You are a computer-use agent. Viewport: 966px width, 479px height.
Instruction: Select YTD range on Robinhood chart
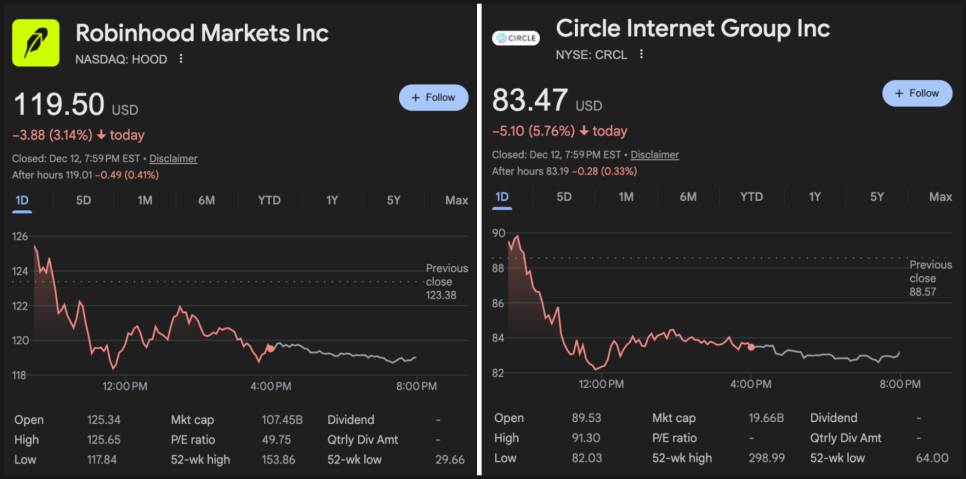[x=269, y=200]
